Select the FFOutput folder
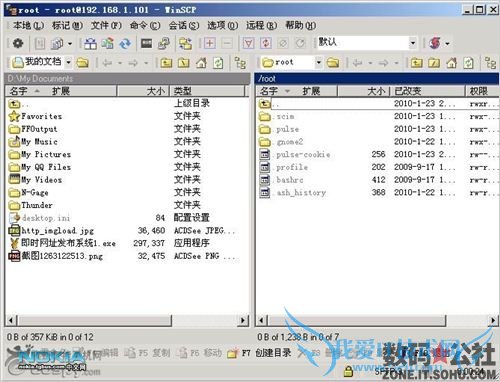The image size is (500, 382). click(x=33, y=129)
